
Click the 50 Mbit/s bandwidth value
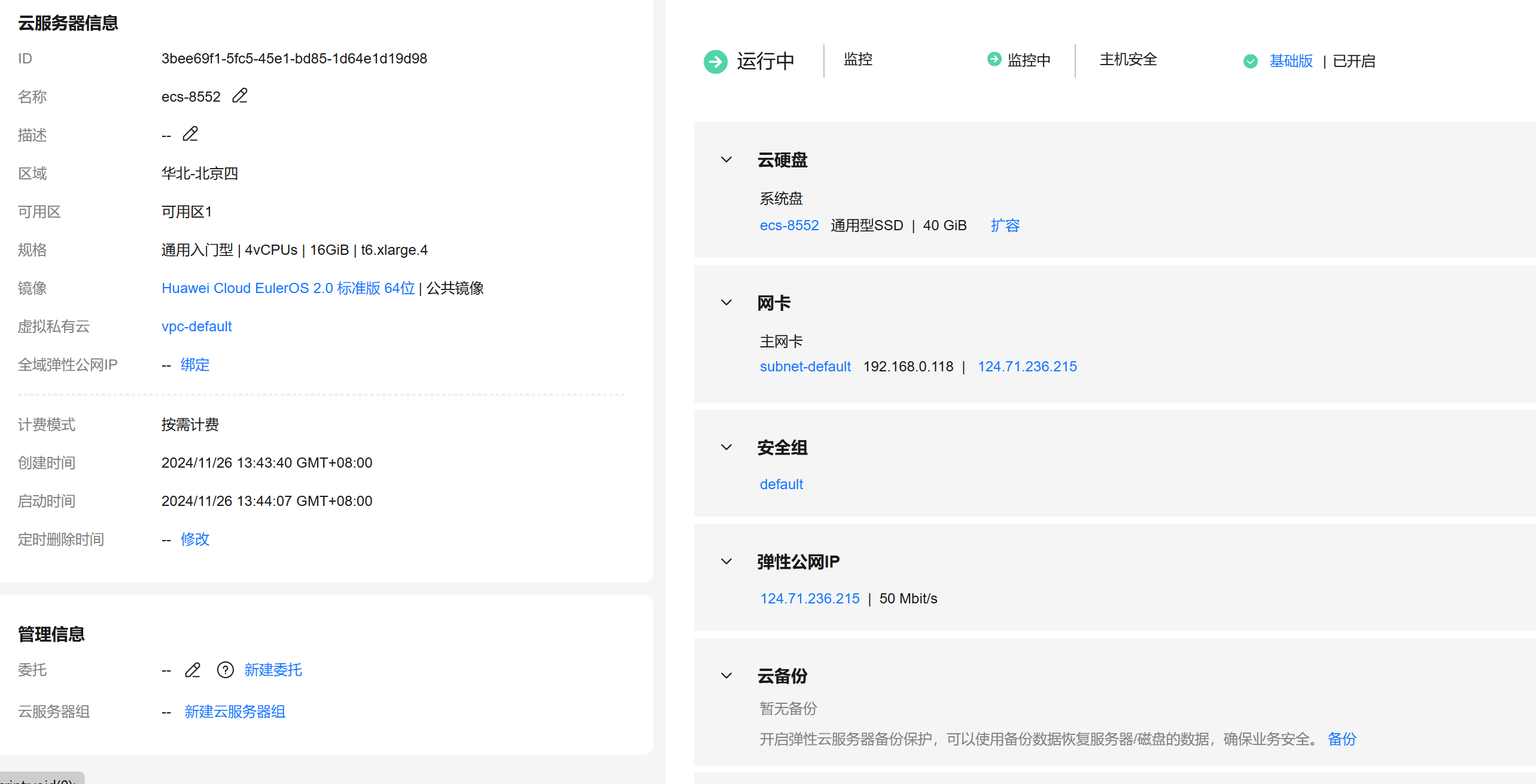pyautogui.click(x=908, y=599)
